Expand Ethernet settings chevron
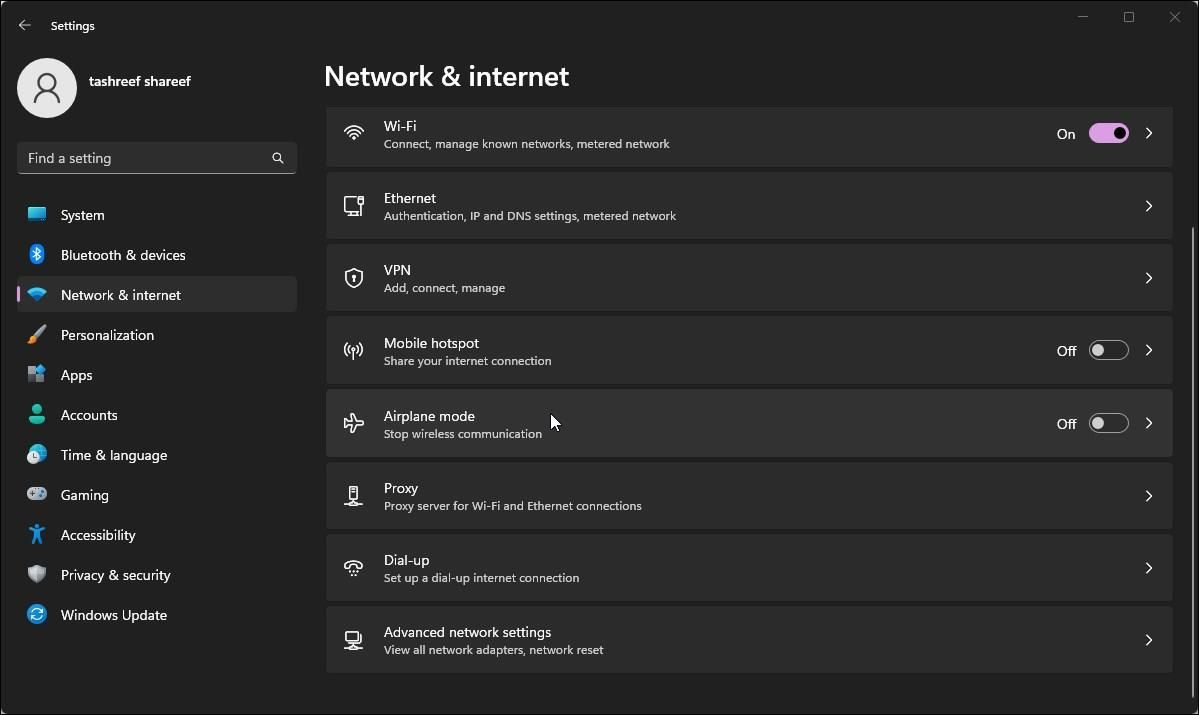 1149,206
